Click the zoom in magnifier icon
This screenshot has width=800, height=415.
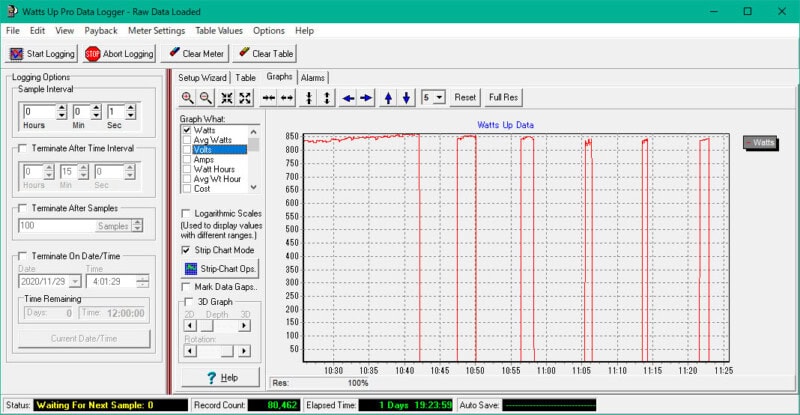[187, 98]
